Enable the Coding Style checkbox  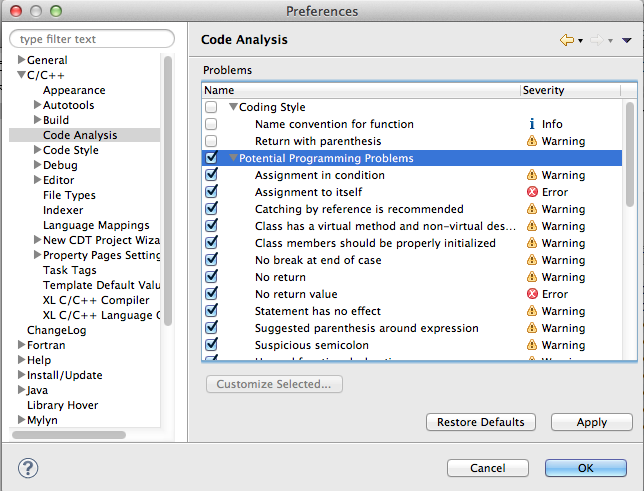click(211, 107)
